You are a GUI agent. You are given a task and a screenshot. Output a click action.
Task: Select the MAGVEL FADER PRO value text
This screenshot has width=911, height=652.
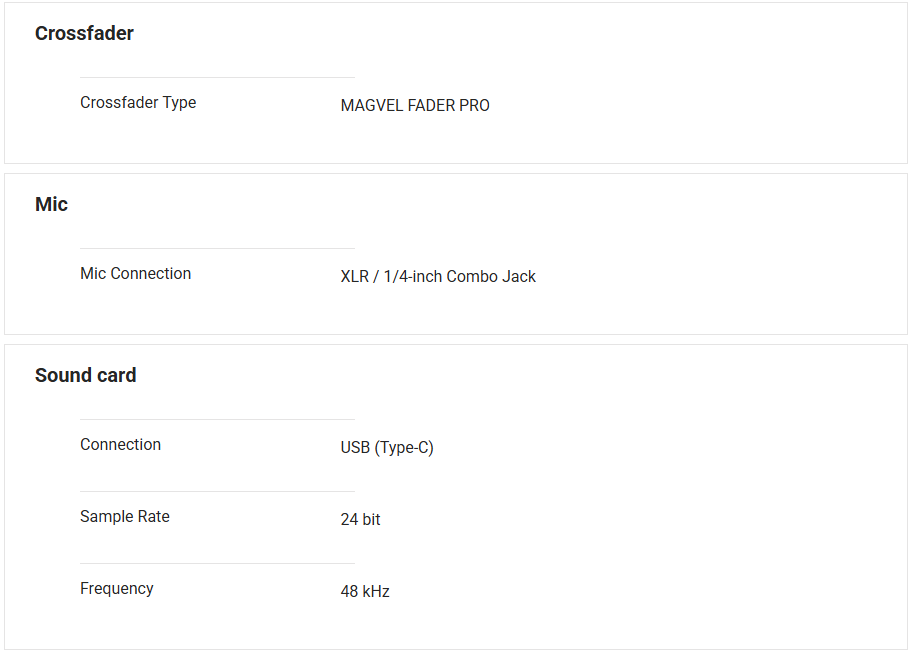point(415,105)
